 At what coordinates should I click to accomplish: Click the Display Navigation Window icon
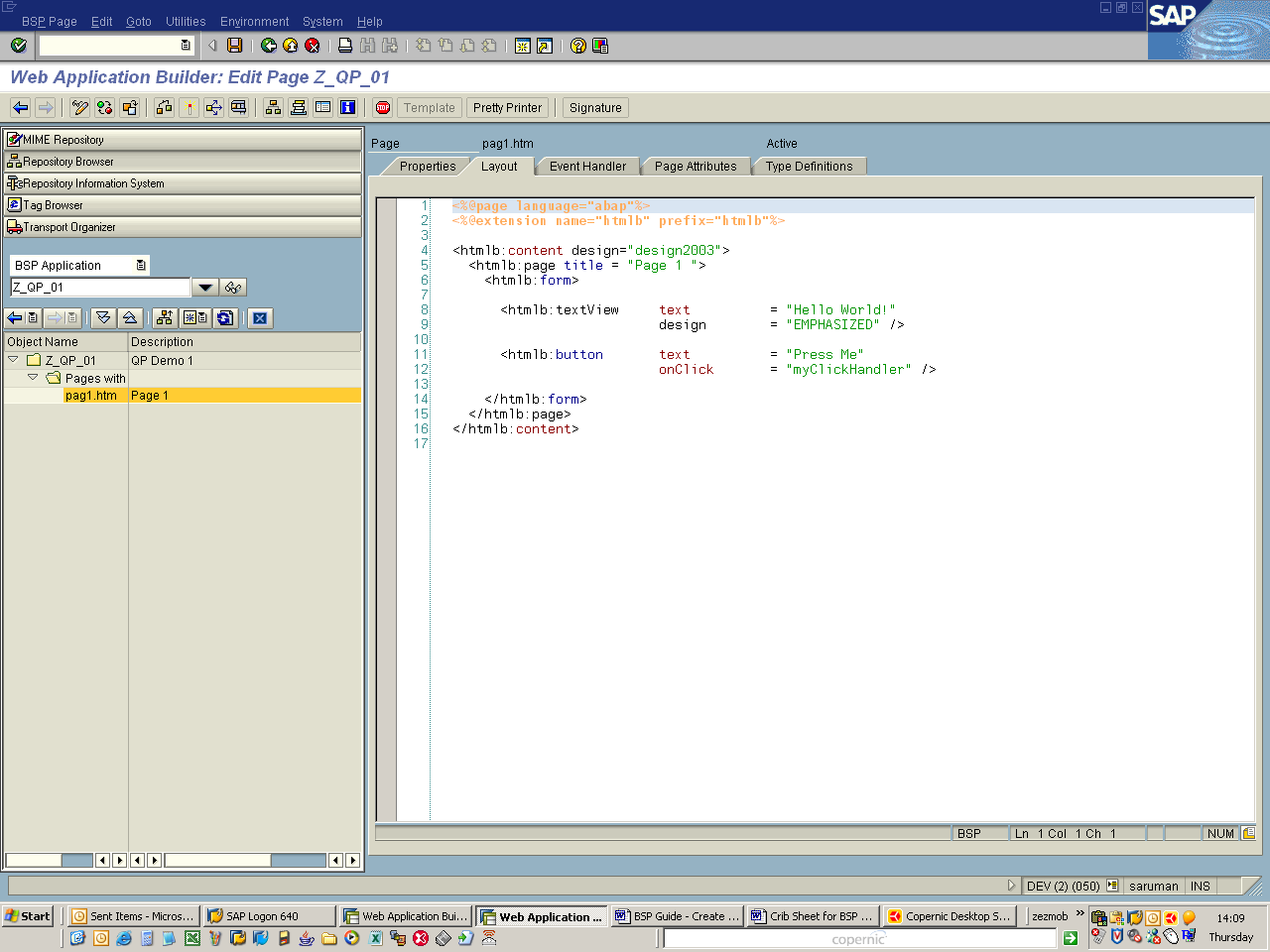click(x=299, y=107)
